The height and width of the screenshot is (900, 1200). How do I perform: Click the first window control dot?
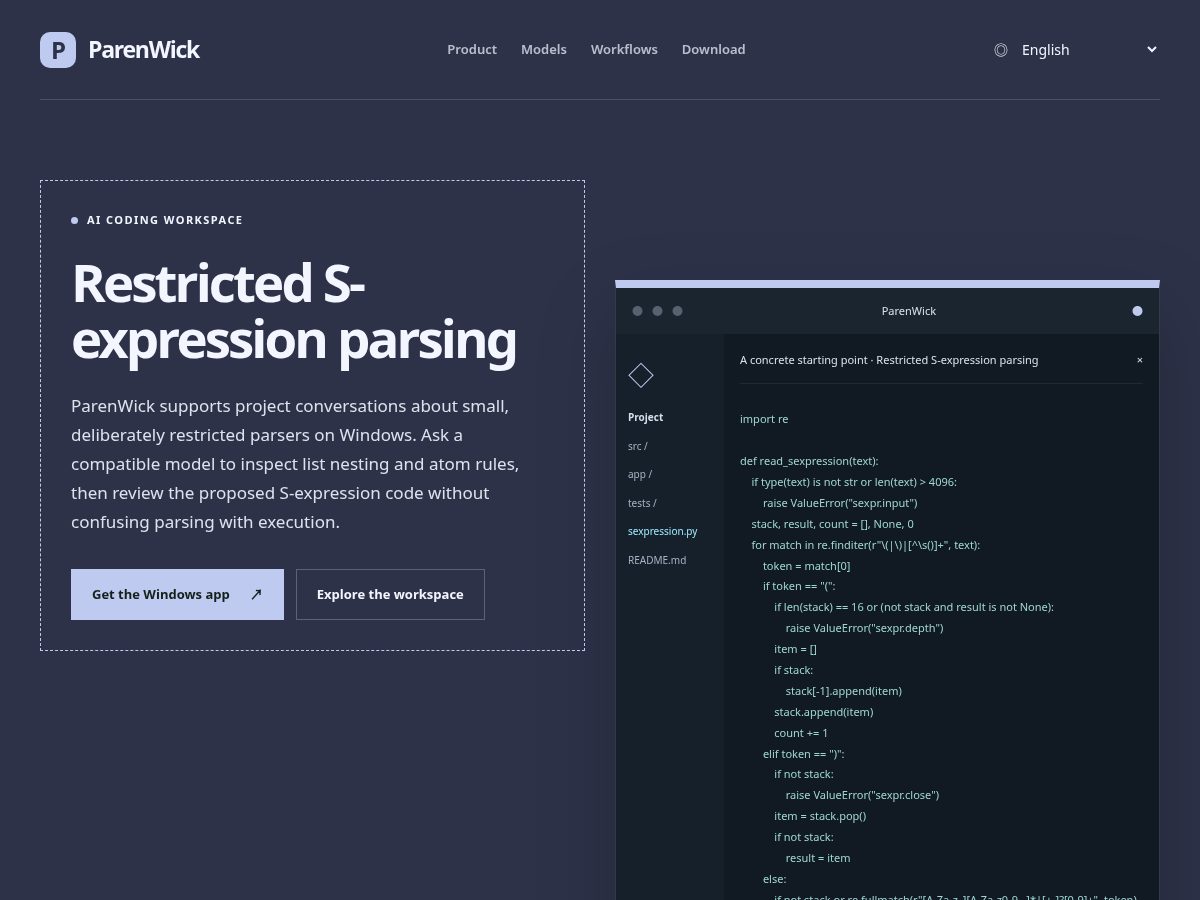pyautogui.click(x=637, y=311)
